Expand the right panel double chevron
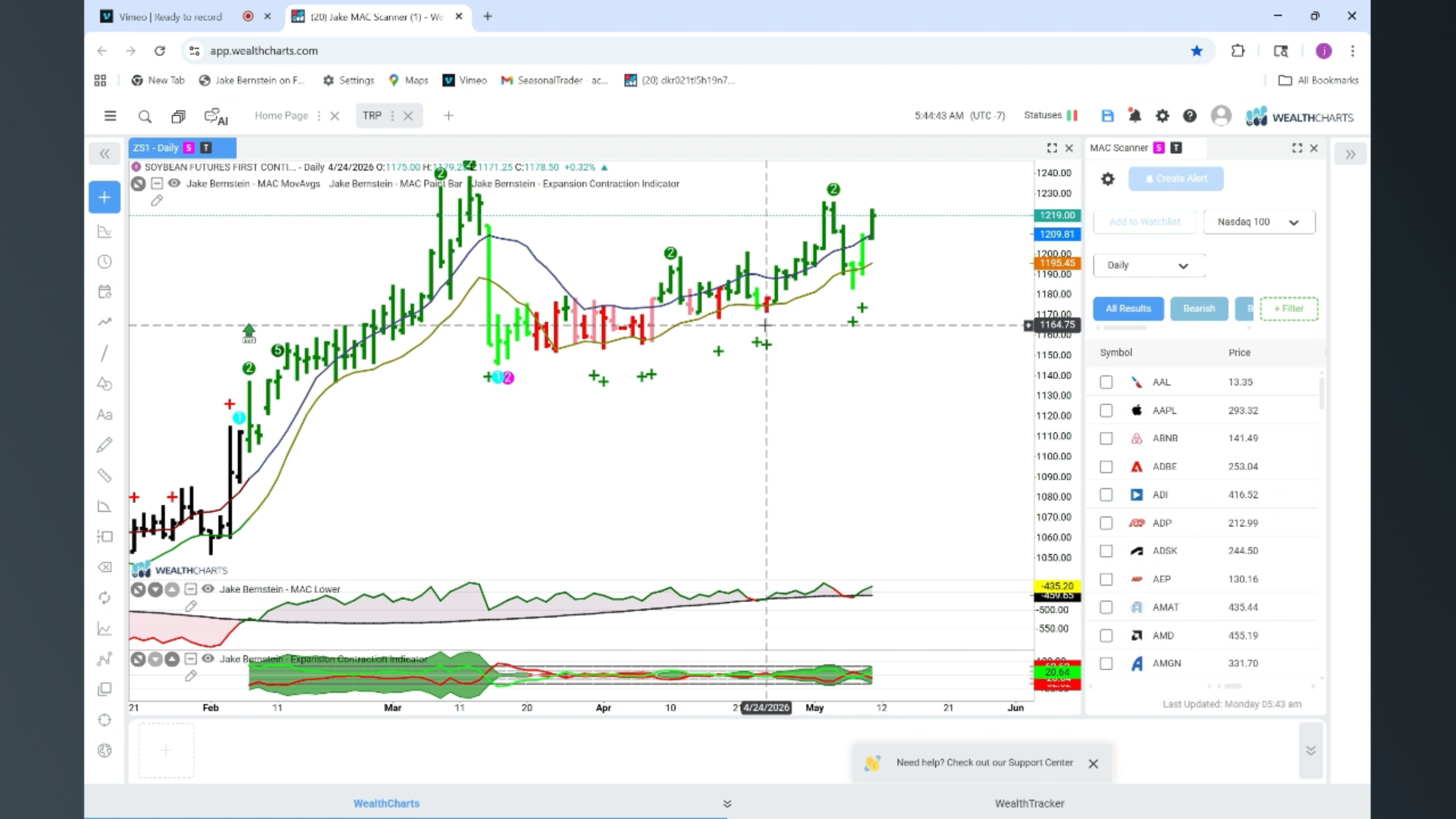The width and height of the screenshot is (1456, 819). tap(1351, 155)
